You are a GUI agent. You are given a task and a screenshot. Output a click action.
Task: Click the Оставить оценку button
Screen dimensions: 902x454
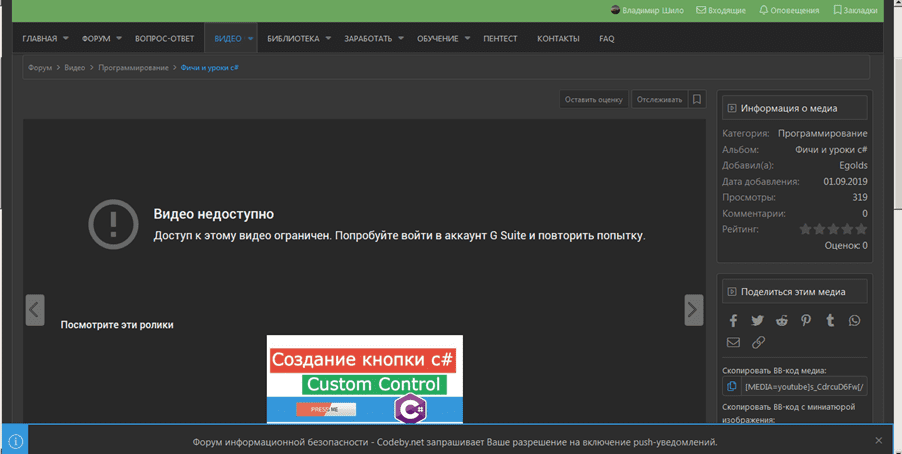[594, 99]
